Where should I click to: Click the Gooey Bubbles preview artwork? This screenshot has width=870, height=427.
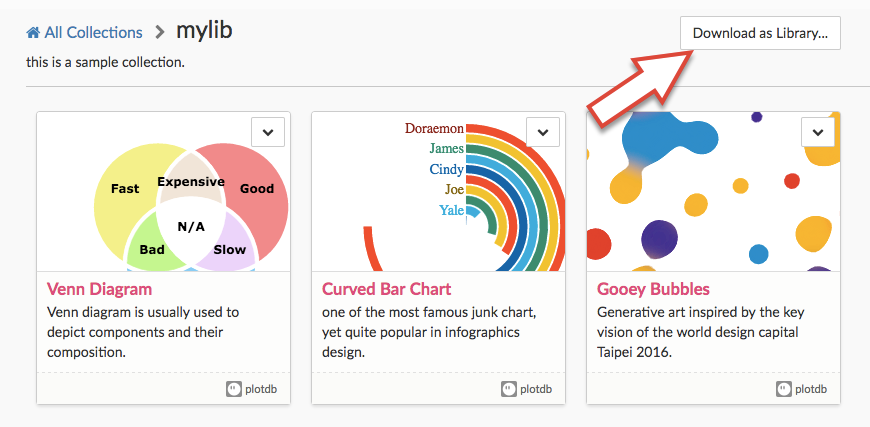pos(714,191)
